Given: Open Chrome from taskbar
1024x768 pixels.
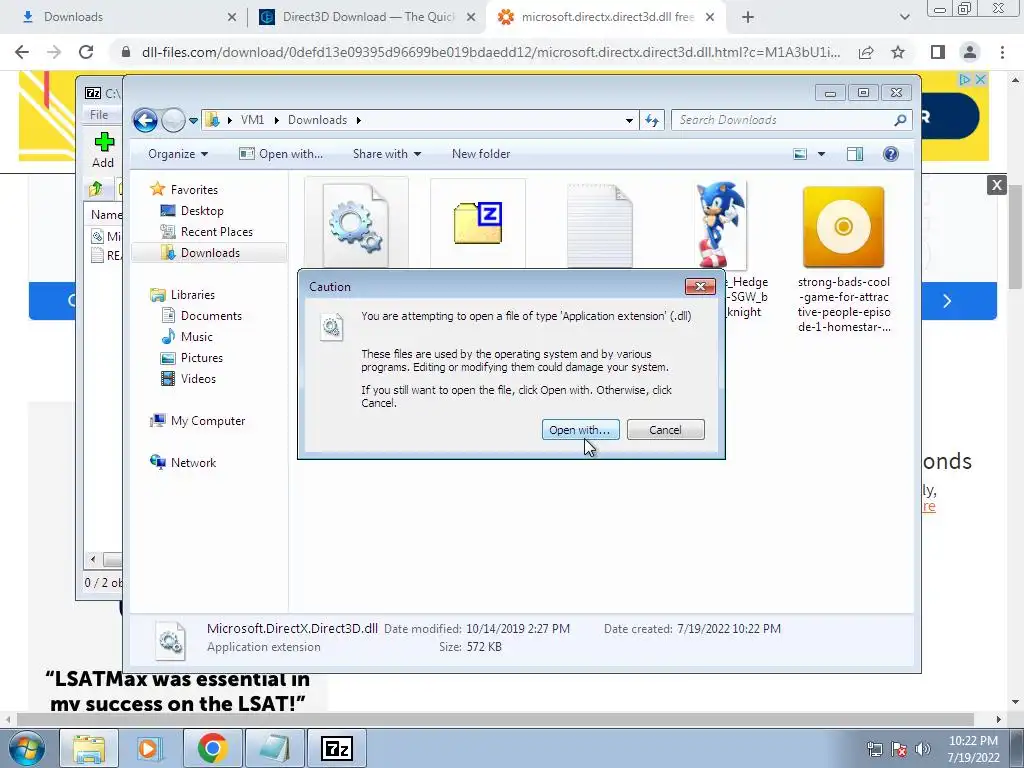Looking at the screenshot, I should pyautogui.click(x=212, y=748).
